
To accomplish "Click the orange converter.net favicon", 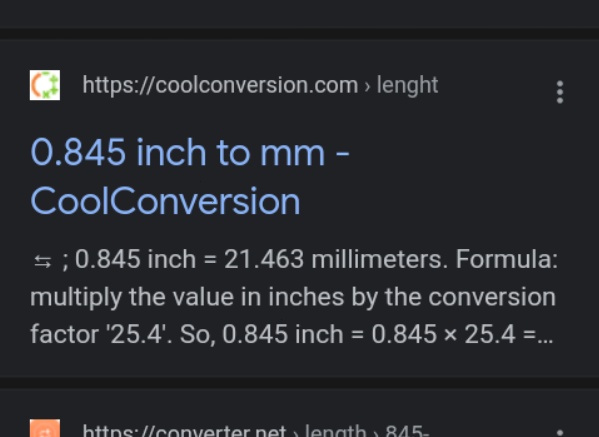I will pyautogui.click(x=45, y=428).
